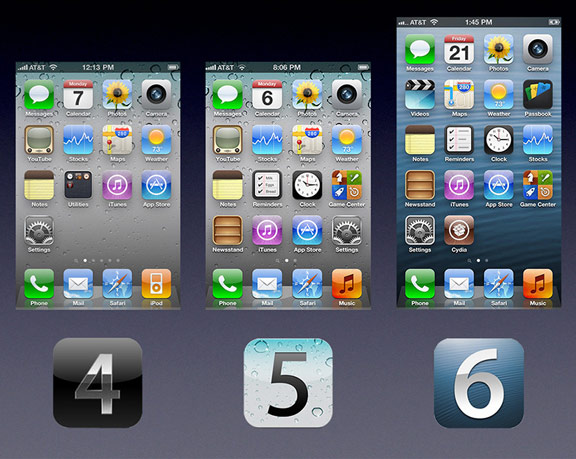Launch YouTube app on the iOS 4 screen
The width and height of the screenshot is (576, 459).
coord(39,140)
